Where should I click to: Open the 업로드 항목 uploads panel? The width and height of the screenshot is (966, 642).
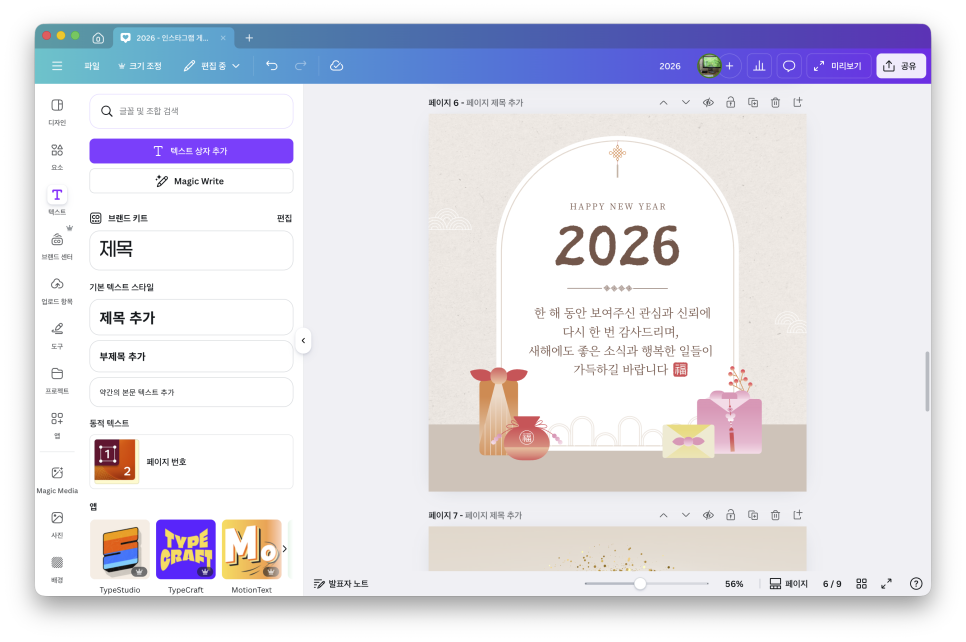[57, 291]
